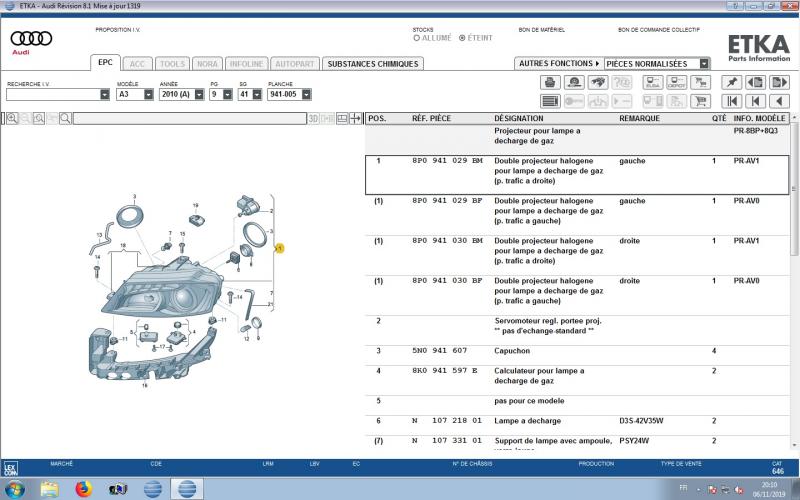Open Windows Start menu

(14, 489)
